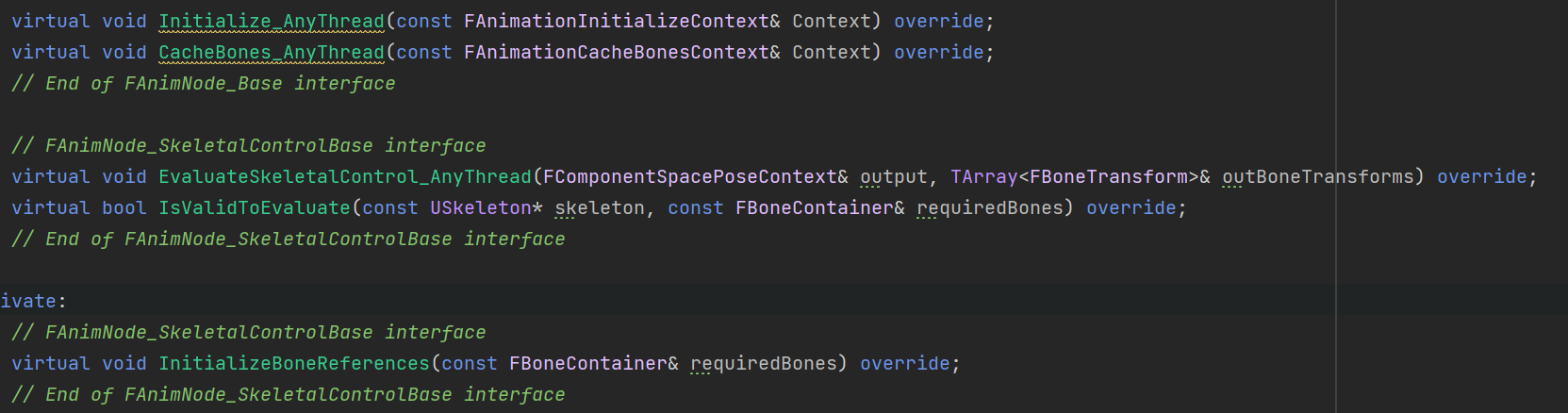
Task: Click the Initialize_AnyThread function name
Action: point(272,21)
